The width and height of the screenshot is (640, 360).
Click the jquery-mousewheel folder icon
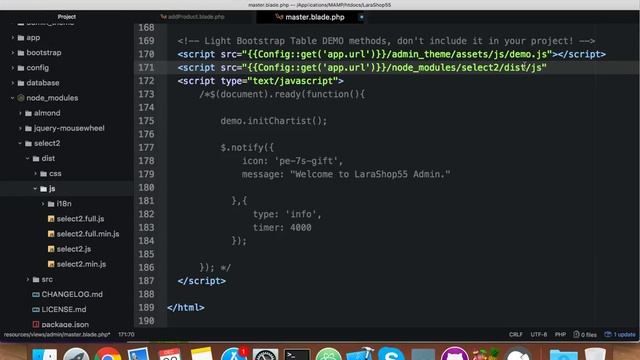[28, 128]
